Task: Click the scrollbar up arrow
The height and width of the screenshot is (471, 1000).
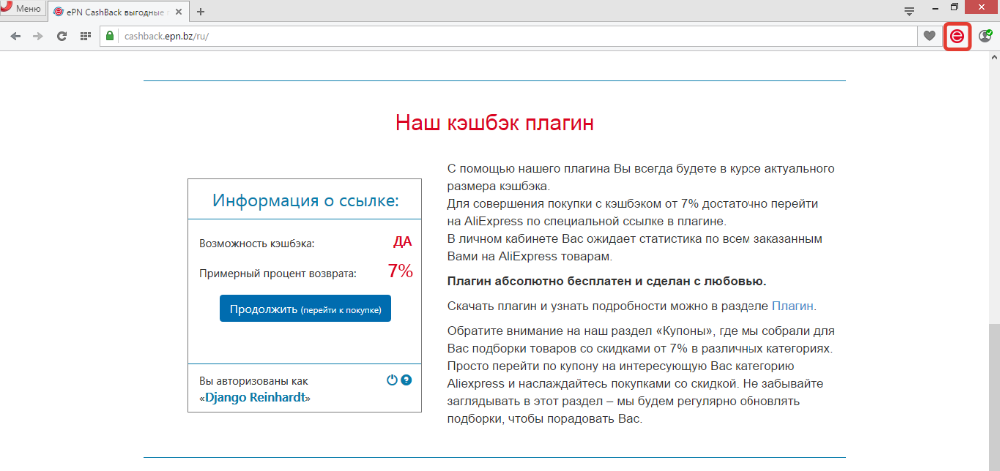Action: 994,57
